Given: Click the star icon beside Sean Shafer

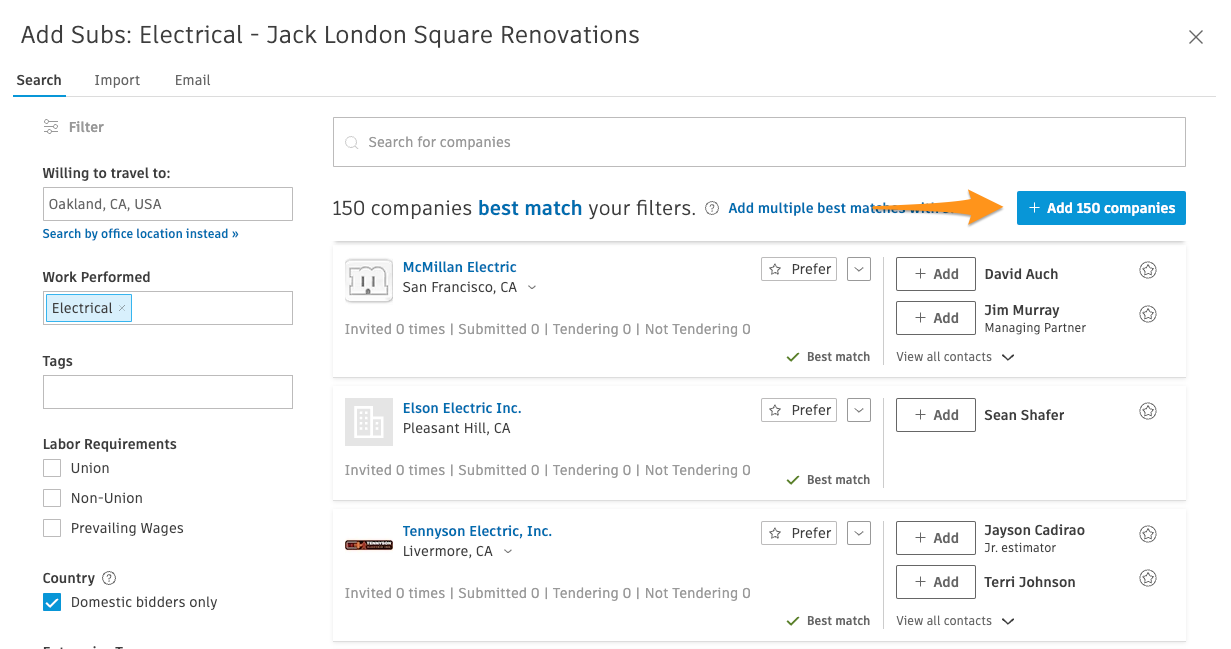Looking at the screenshot, I should pos(1148,411).
